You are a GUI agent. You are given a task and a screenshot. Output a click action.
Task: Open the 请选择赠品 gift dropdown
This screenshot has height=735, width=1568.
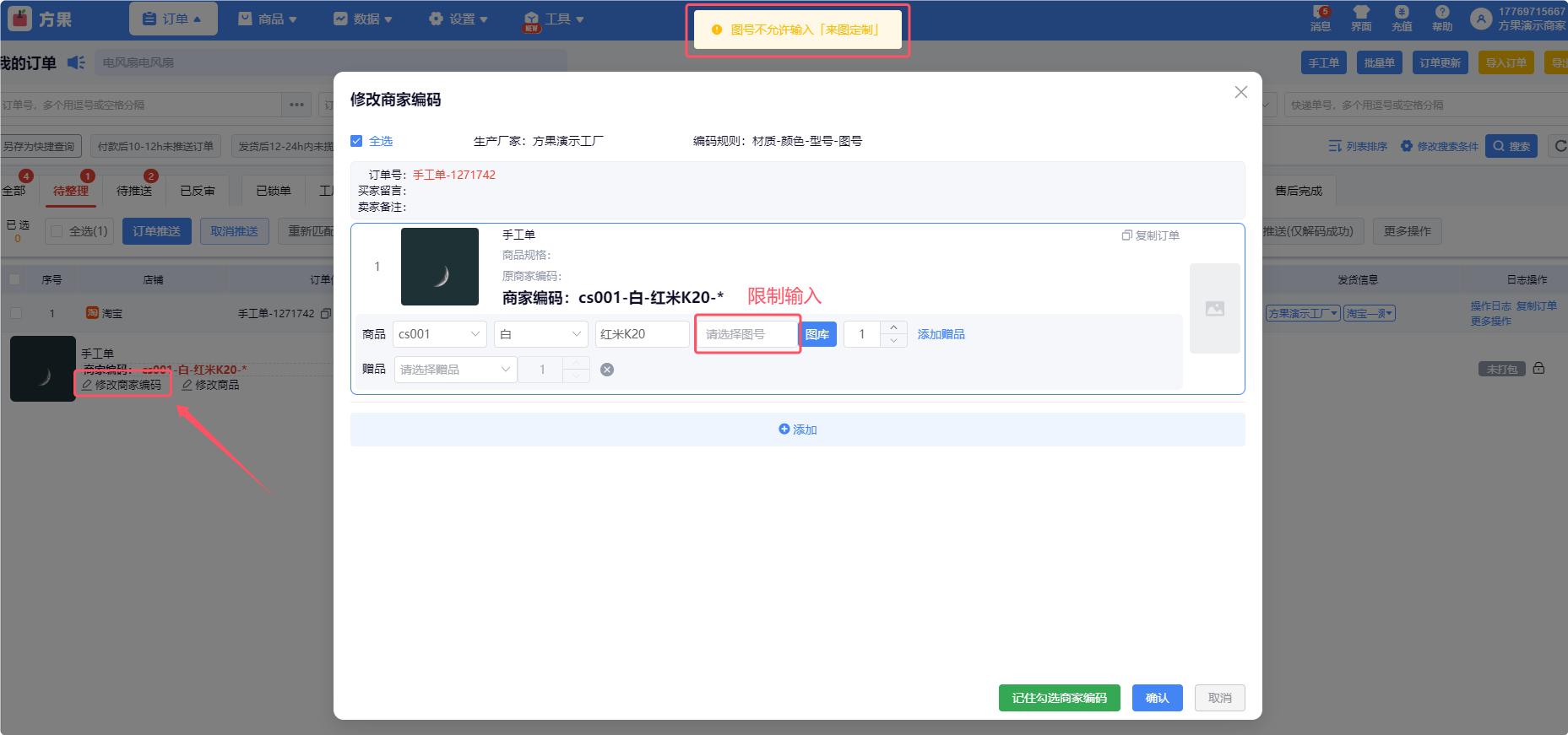pos(456,370)
